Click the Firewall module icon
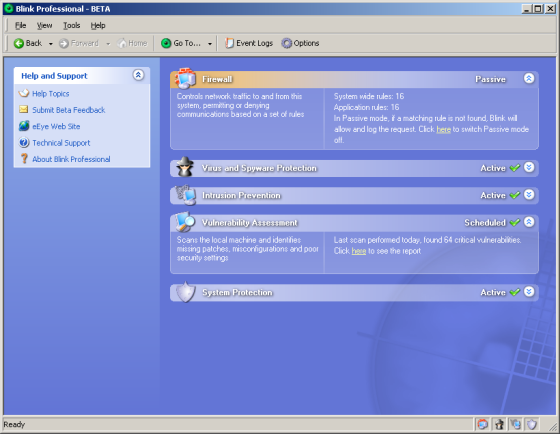Image resolution: width=560 pixels, height=434 pixels. (x=185, y=78)
